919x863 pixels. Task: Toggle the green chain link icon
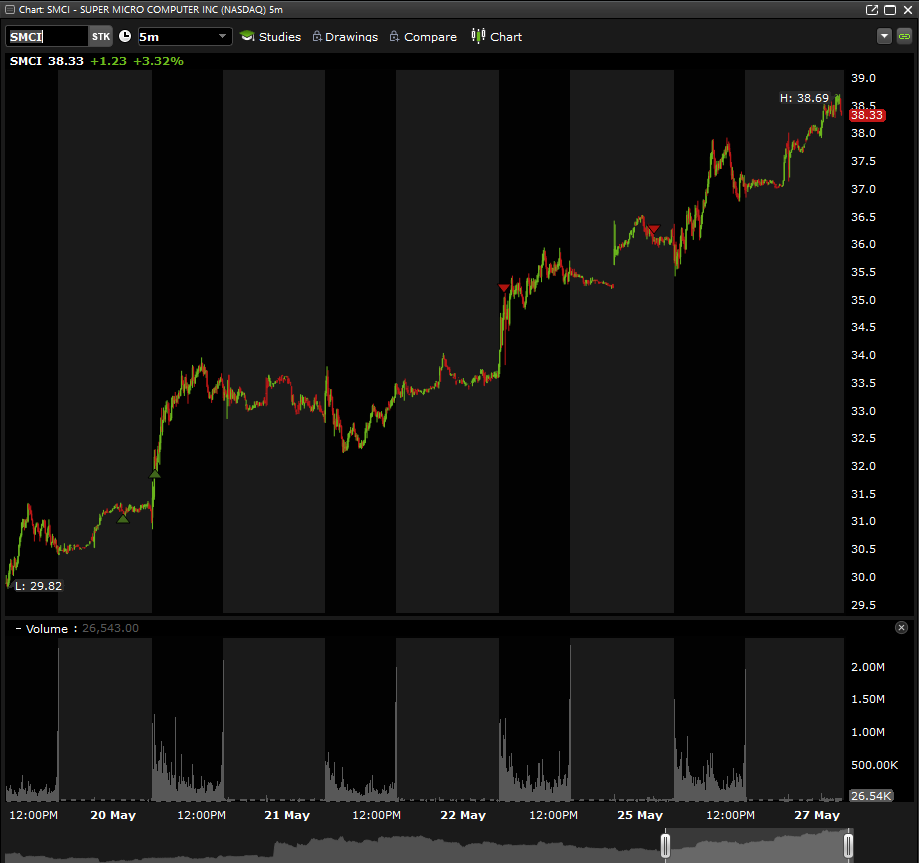coord(904,36)
